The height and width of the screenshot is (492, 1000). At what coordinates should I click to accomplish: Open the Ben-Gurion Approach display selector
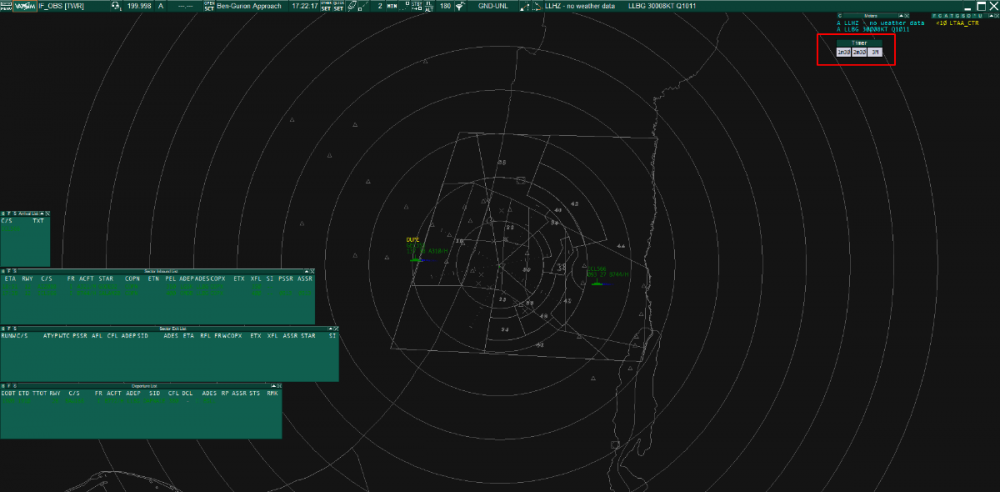tap(248, 5)
